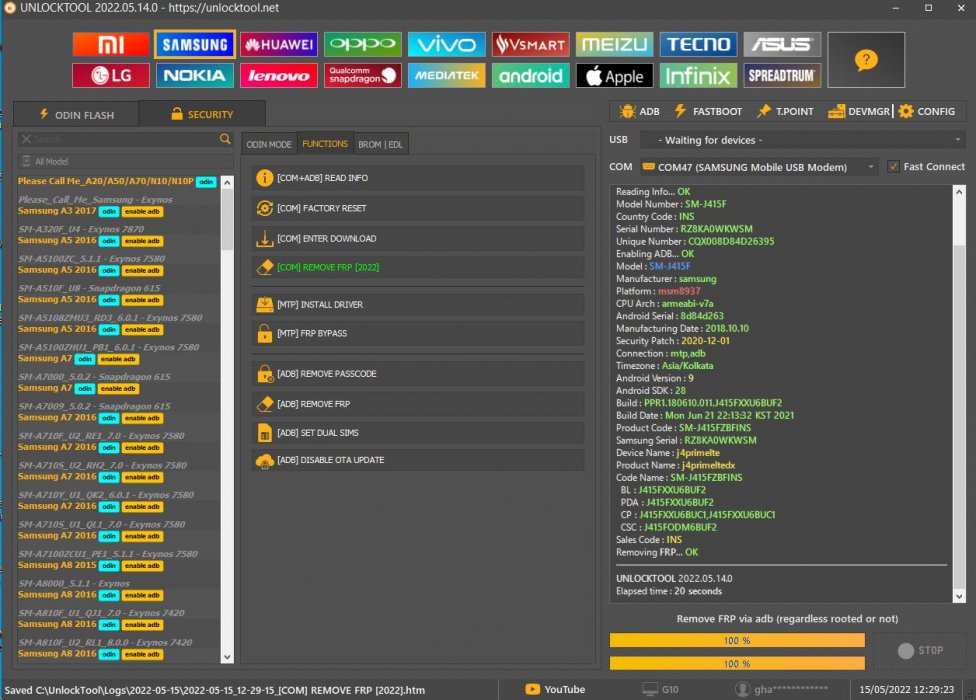Screen dimensions: 976x700
Task: Open the CONFIG settings
Action: pos(927,111)
